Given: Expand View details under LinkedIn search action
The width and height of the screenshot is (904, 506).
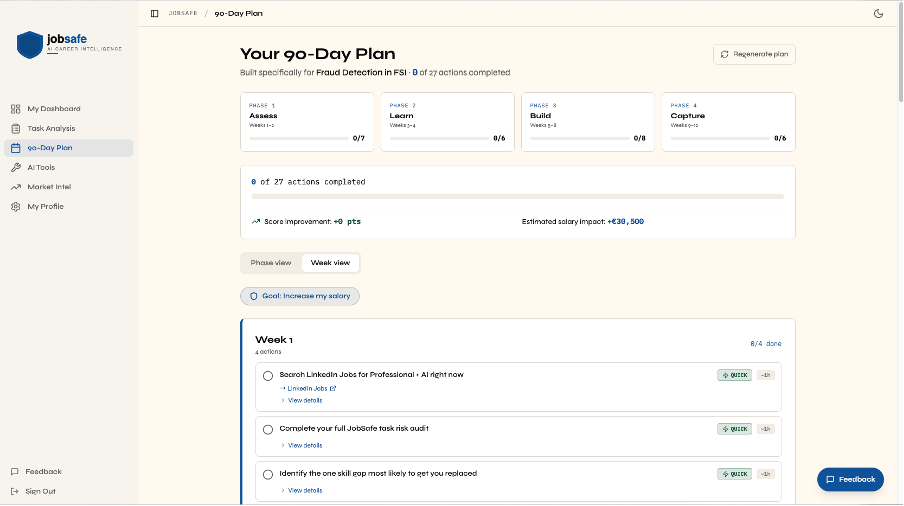Looking at the screenshot, I should [x=304, y=400].
